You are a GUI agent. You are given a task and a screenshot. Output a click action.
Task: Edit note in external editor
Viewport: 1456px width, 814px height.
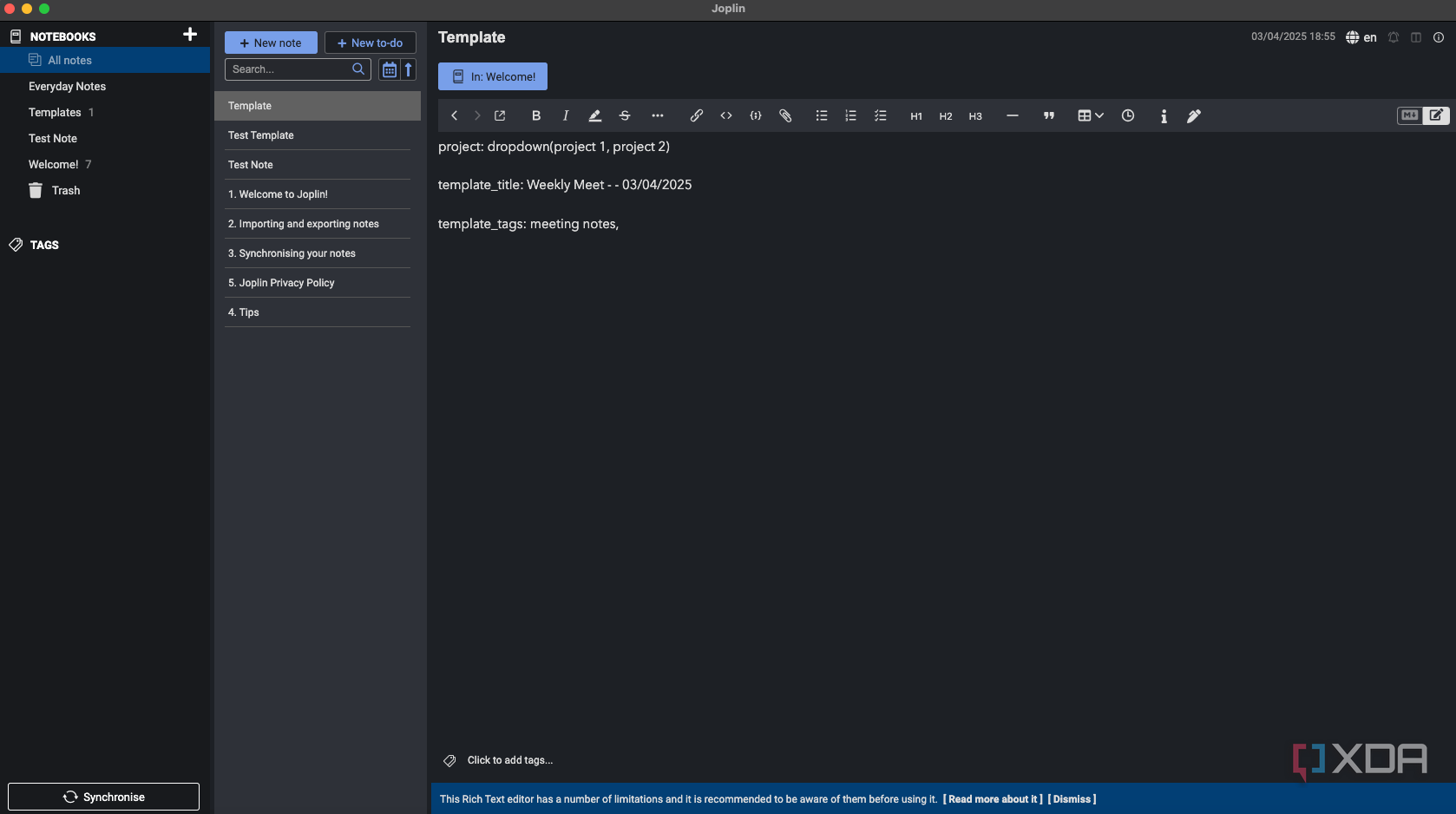coord(500,115)
